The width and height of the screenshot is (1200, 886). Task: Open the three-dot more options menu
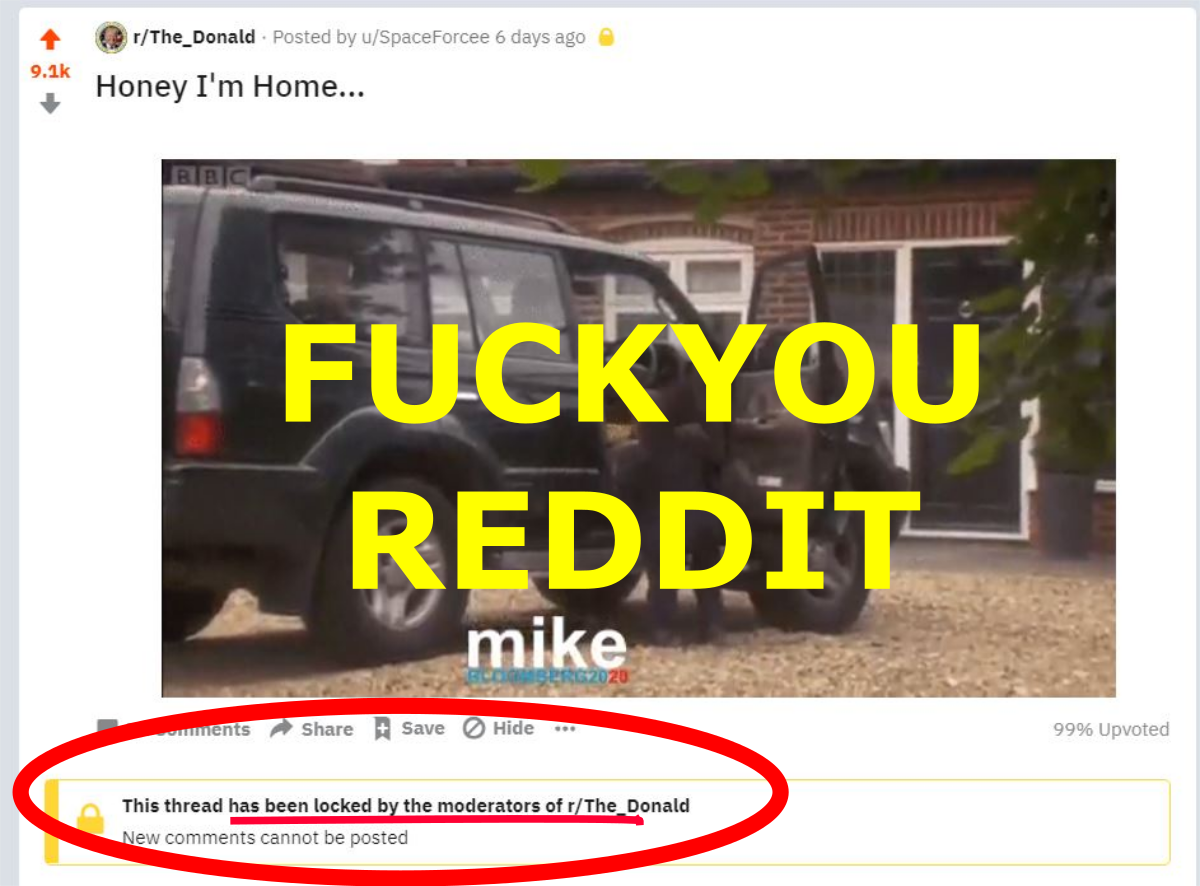pos(565,729)
